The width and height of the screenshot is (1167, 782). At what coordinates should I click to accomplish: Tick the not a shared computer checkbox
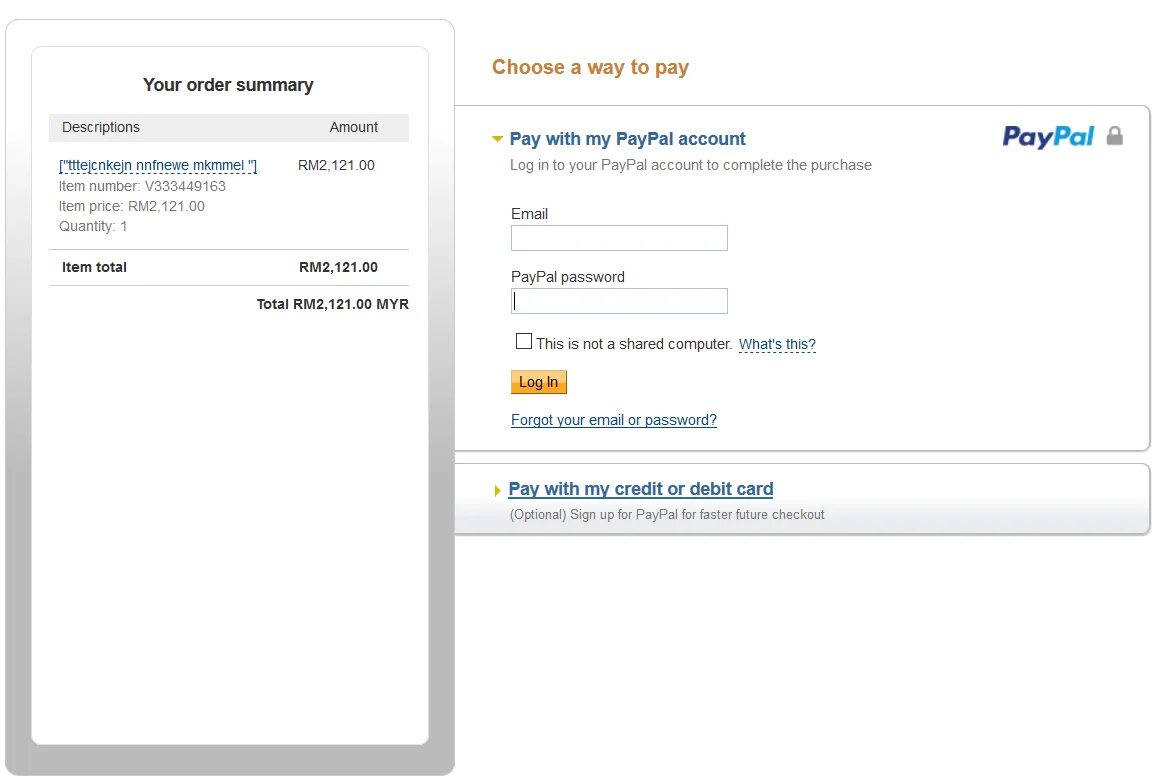524,342
